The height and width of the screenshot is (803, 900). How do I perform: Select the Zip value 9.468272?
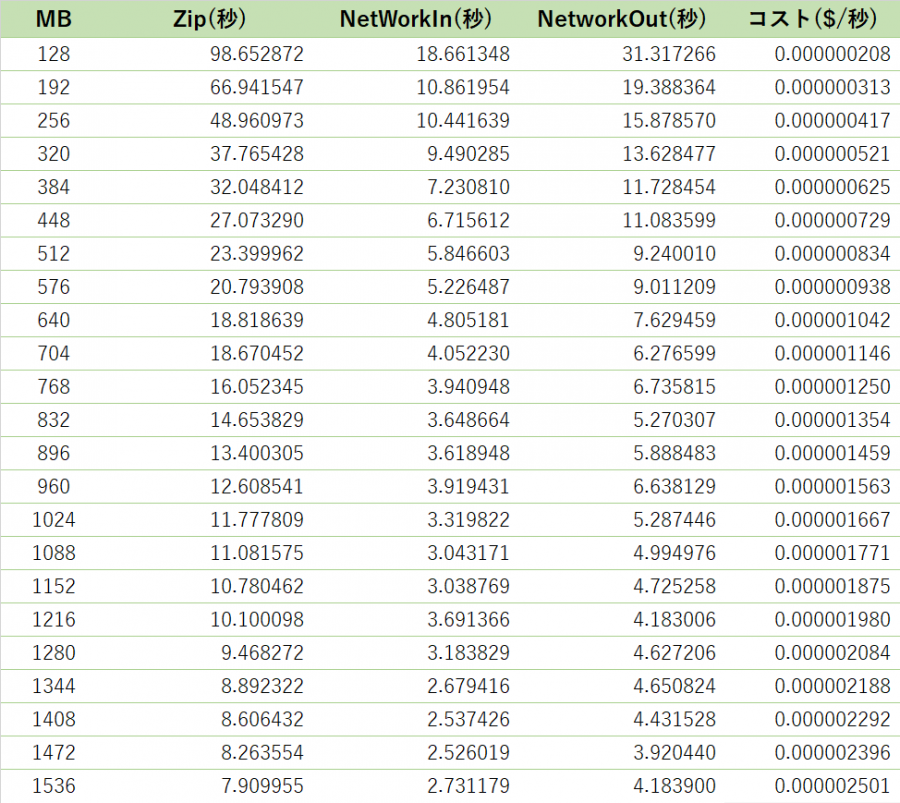pyautogui.click(x=262, y=653)
